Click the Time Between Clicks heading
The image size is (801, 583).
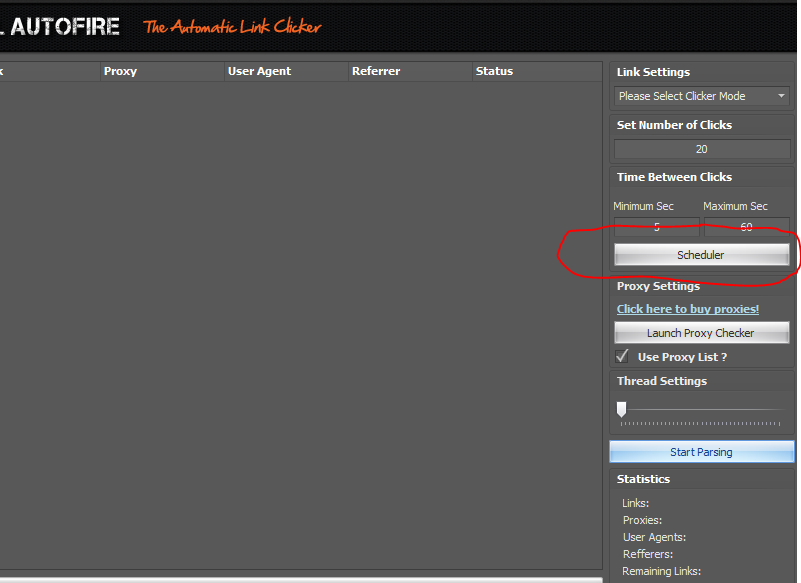coord(674,177)
